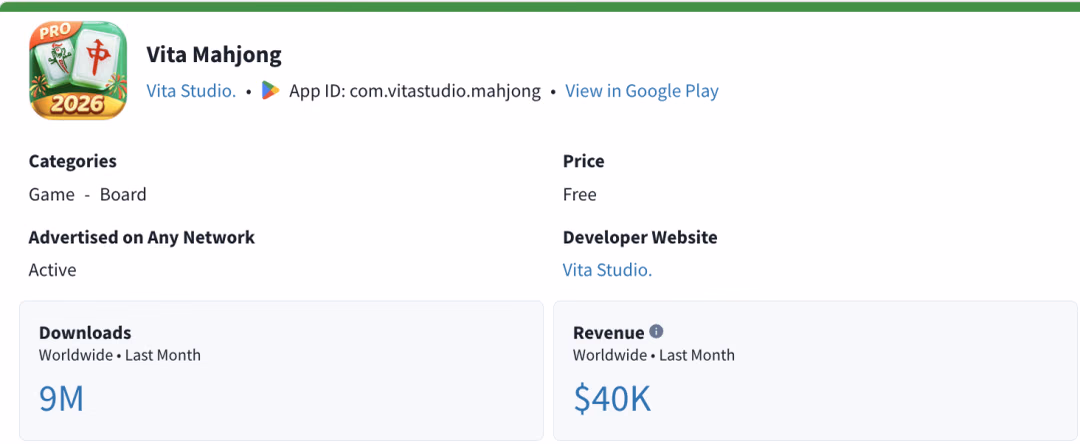1080x444 pixels.
Task: Click the 9M downloads value
Action: coord(61,399)
